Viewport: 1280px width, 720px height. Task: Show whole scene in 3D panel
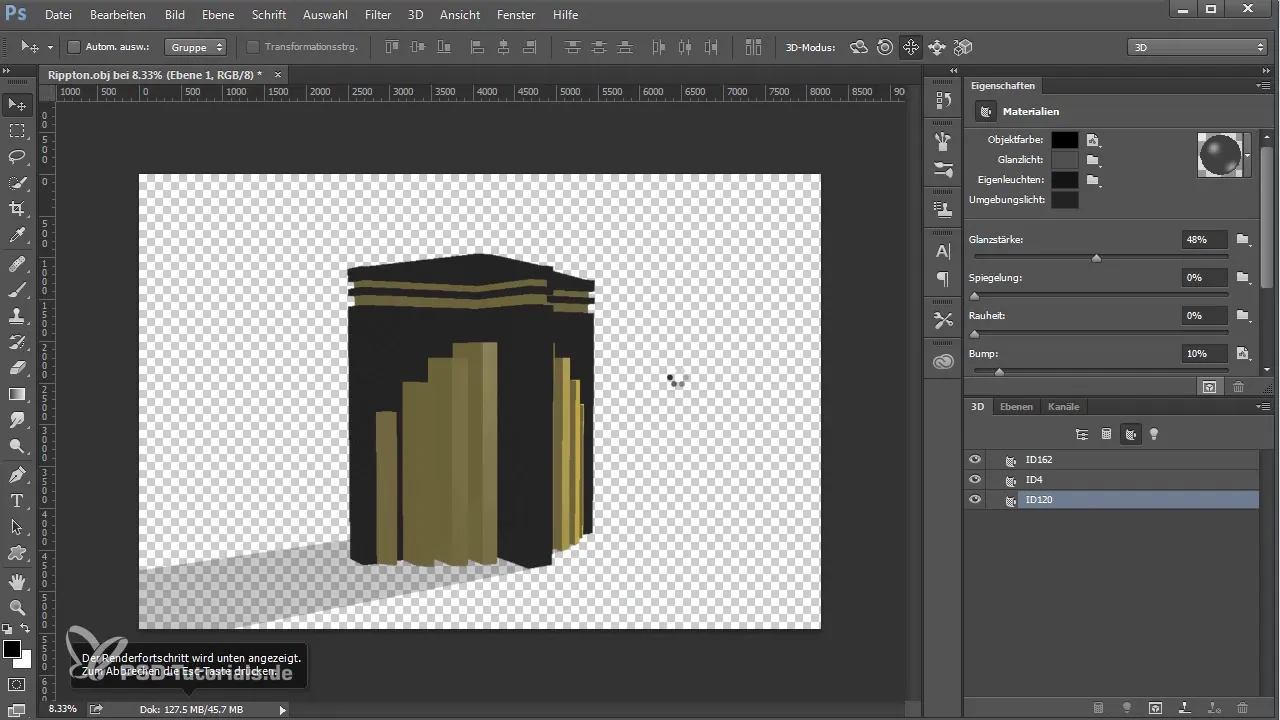pos(1081,434)
